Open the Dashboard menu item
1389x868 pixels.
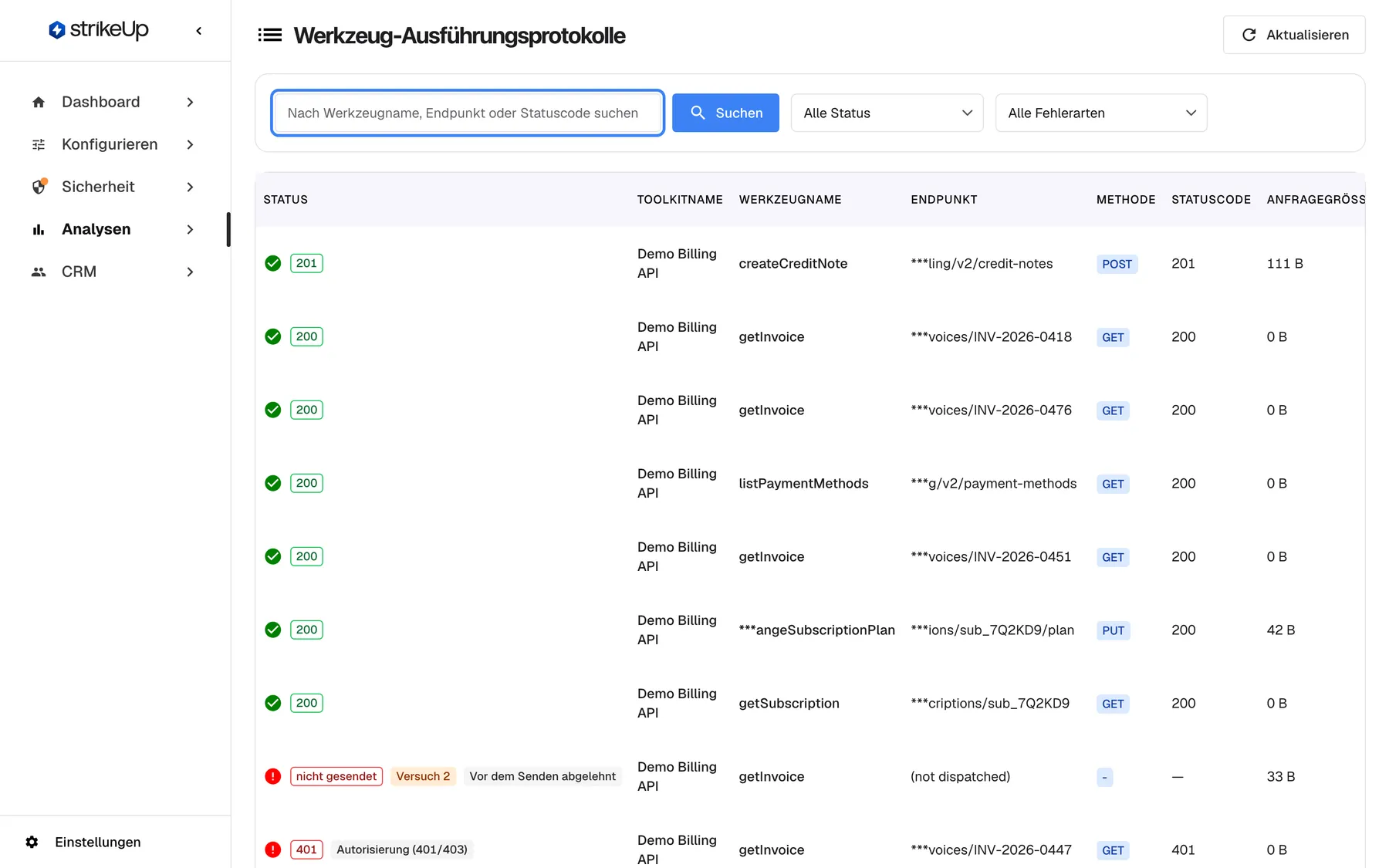[114, 102]
